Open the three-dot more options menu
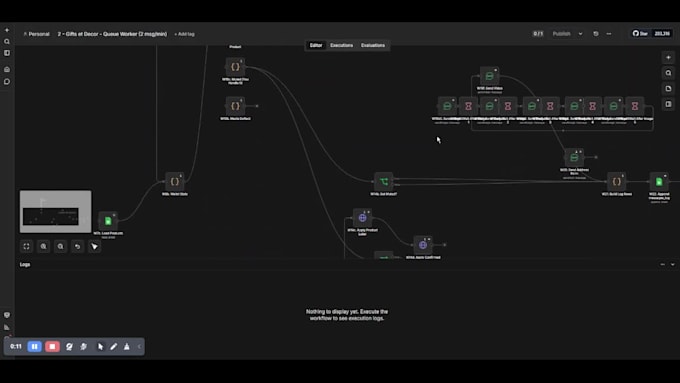 (609, 34)
